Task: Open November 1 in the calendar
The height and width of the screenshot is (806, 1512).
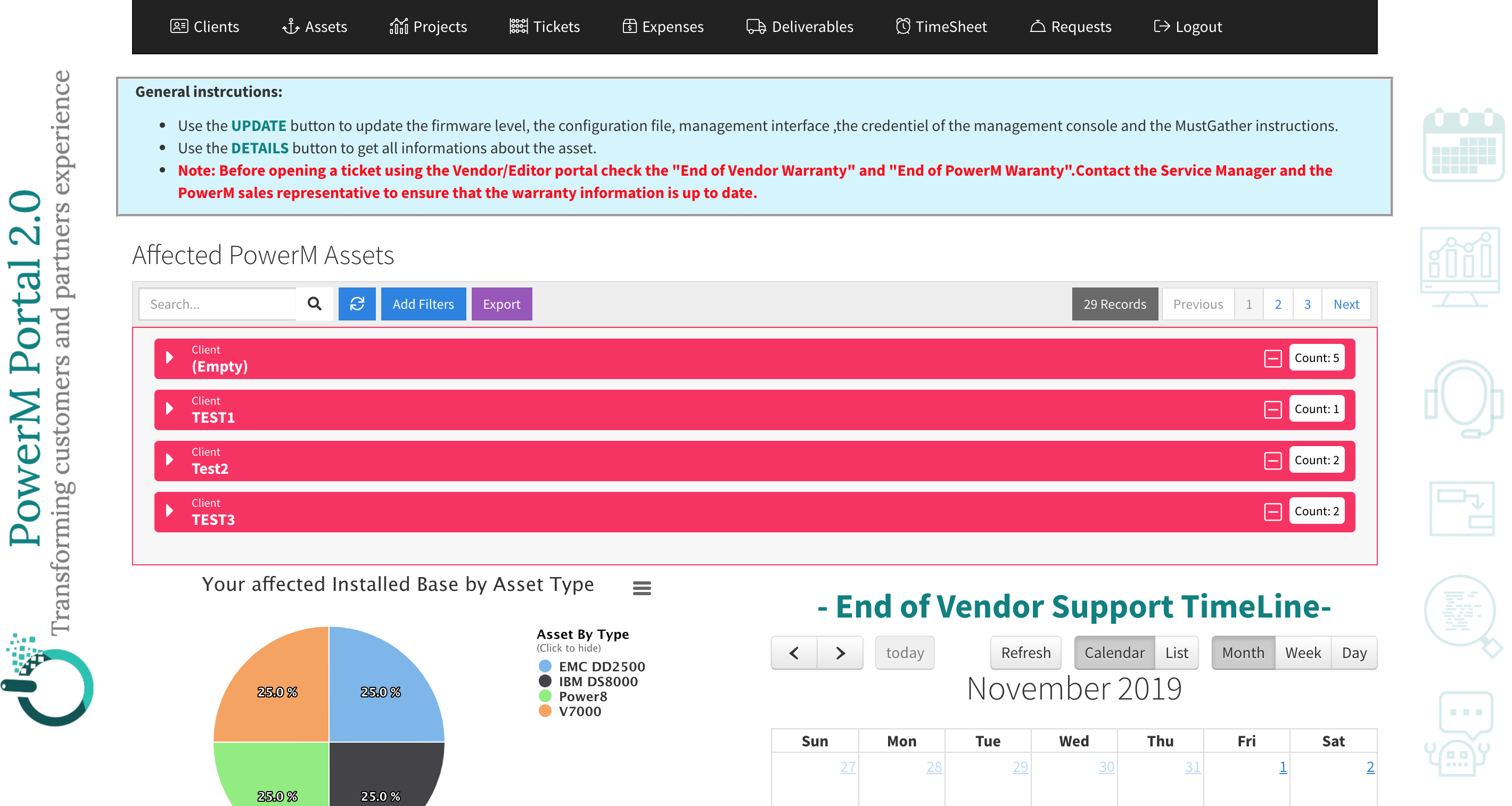Action: click(x=1283, y=767)
